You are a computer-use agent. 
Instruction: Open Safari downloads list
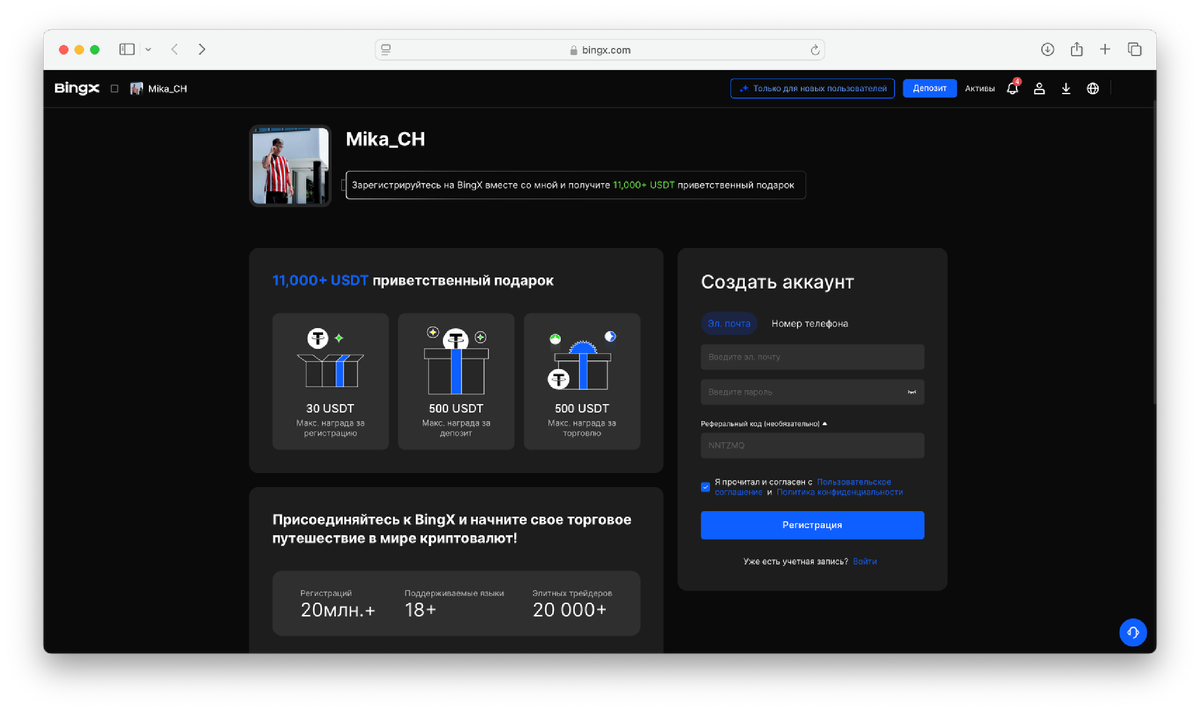[x=1047, y=49]
